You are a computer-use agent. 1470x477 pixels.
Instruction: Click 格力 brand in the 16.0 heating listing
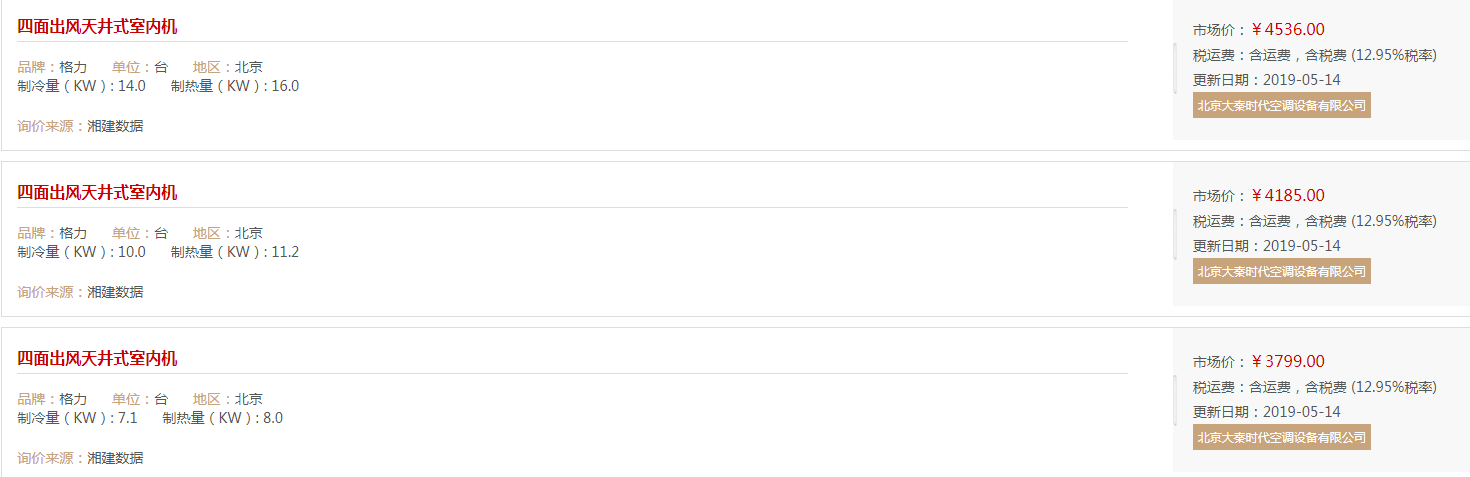point(73,67)
